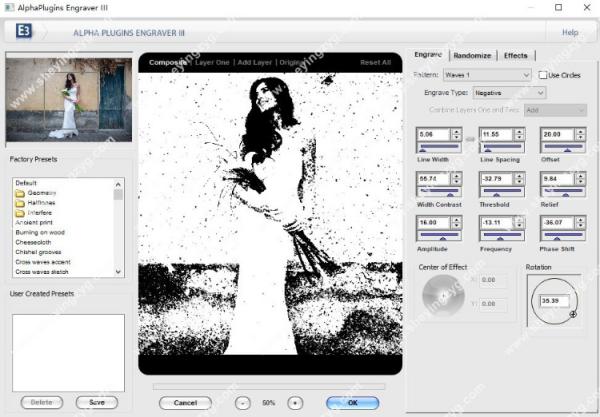The width and height of the screenshot is (600, 417).
Task: Switch to the Randomize tab
Action: [x=471, y=55]
